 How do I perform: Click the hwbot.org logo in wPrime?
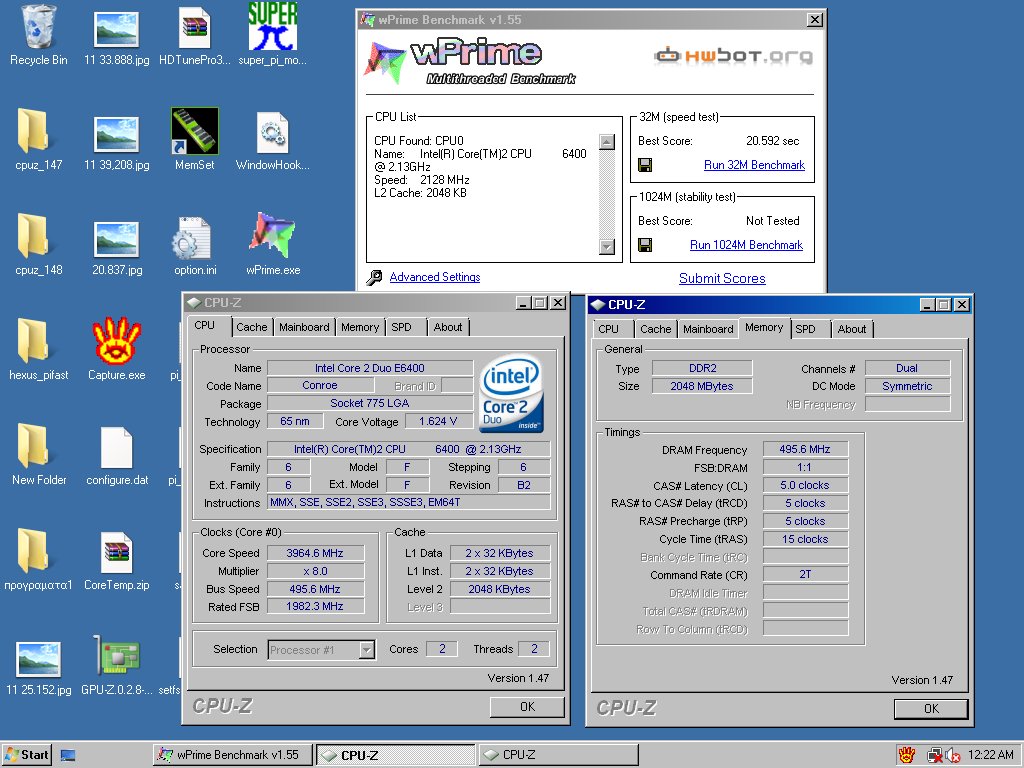pyautogui.click(x=733, y=56)
